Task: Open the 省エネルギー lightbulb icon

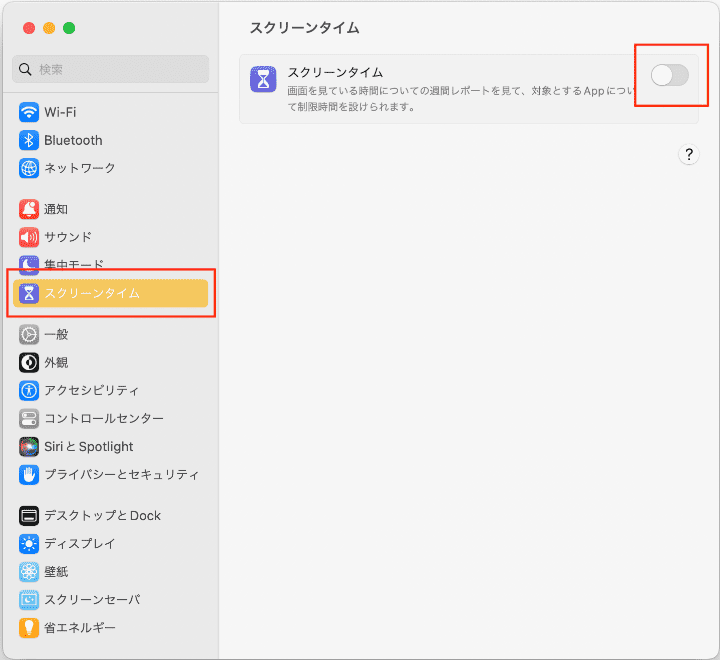Action: (29, 628)
